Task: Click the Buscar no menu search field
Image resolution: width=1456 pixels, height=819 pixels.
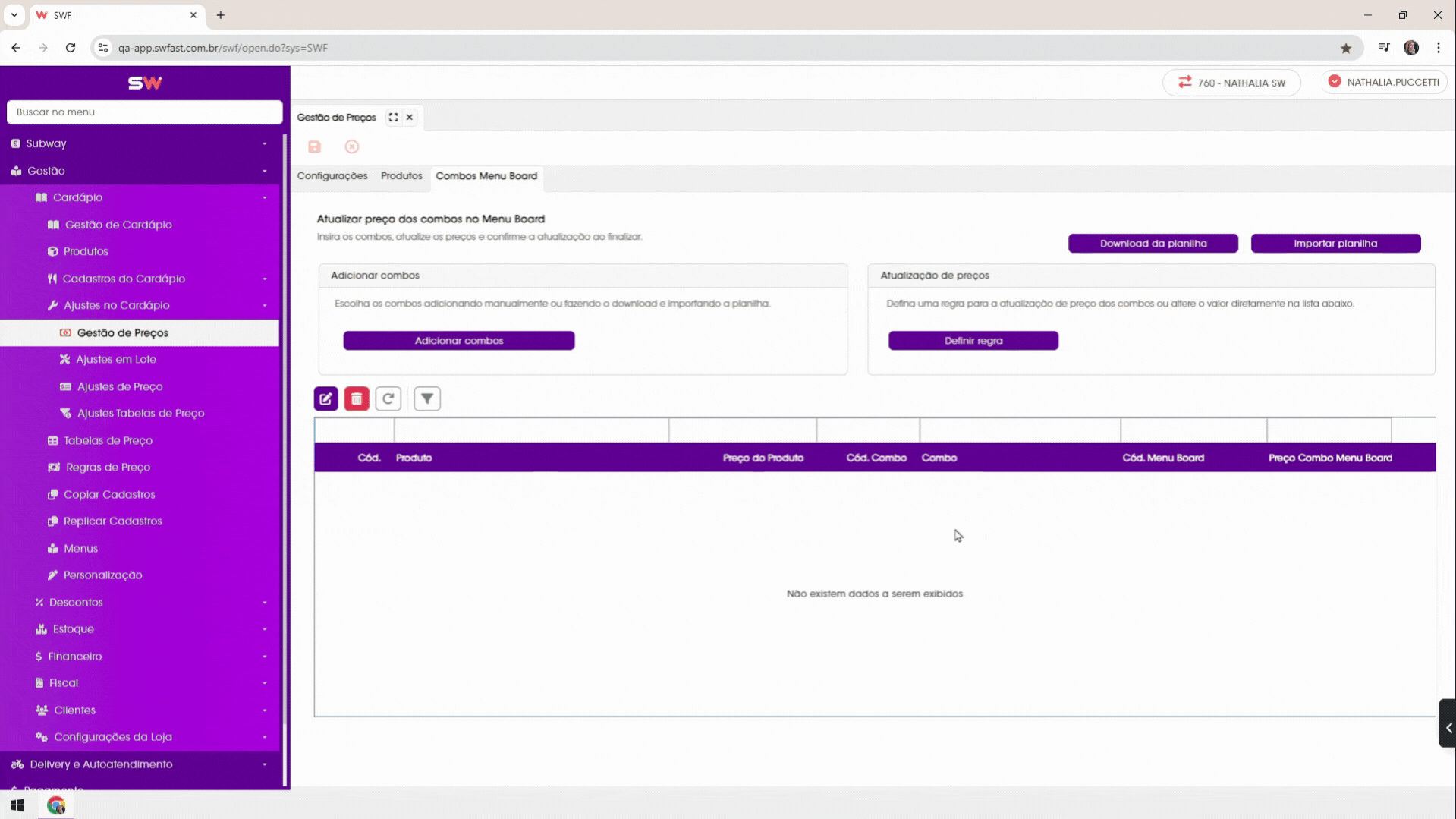Action: [x=144, y=112]
